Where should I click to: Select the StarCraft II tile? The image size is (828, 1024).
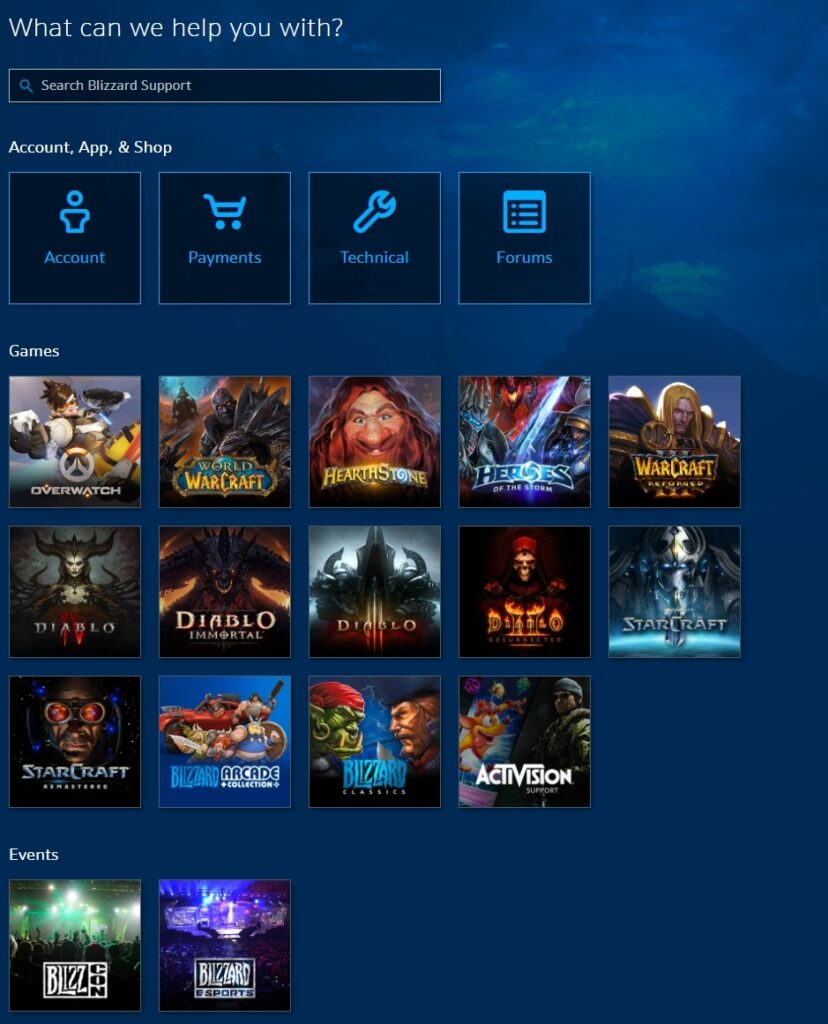pos(675,592)
